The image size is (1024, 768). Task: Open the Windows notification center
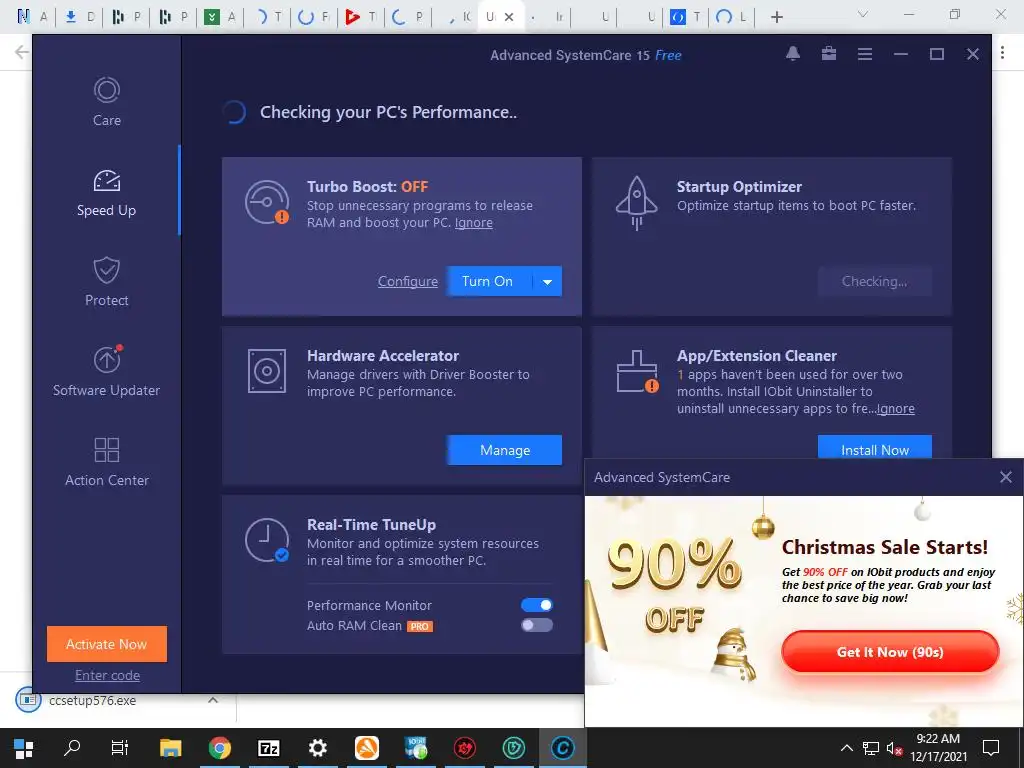point(991,748)
